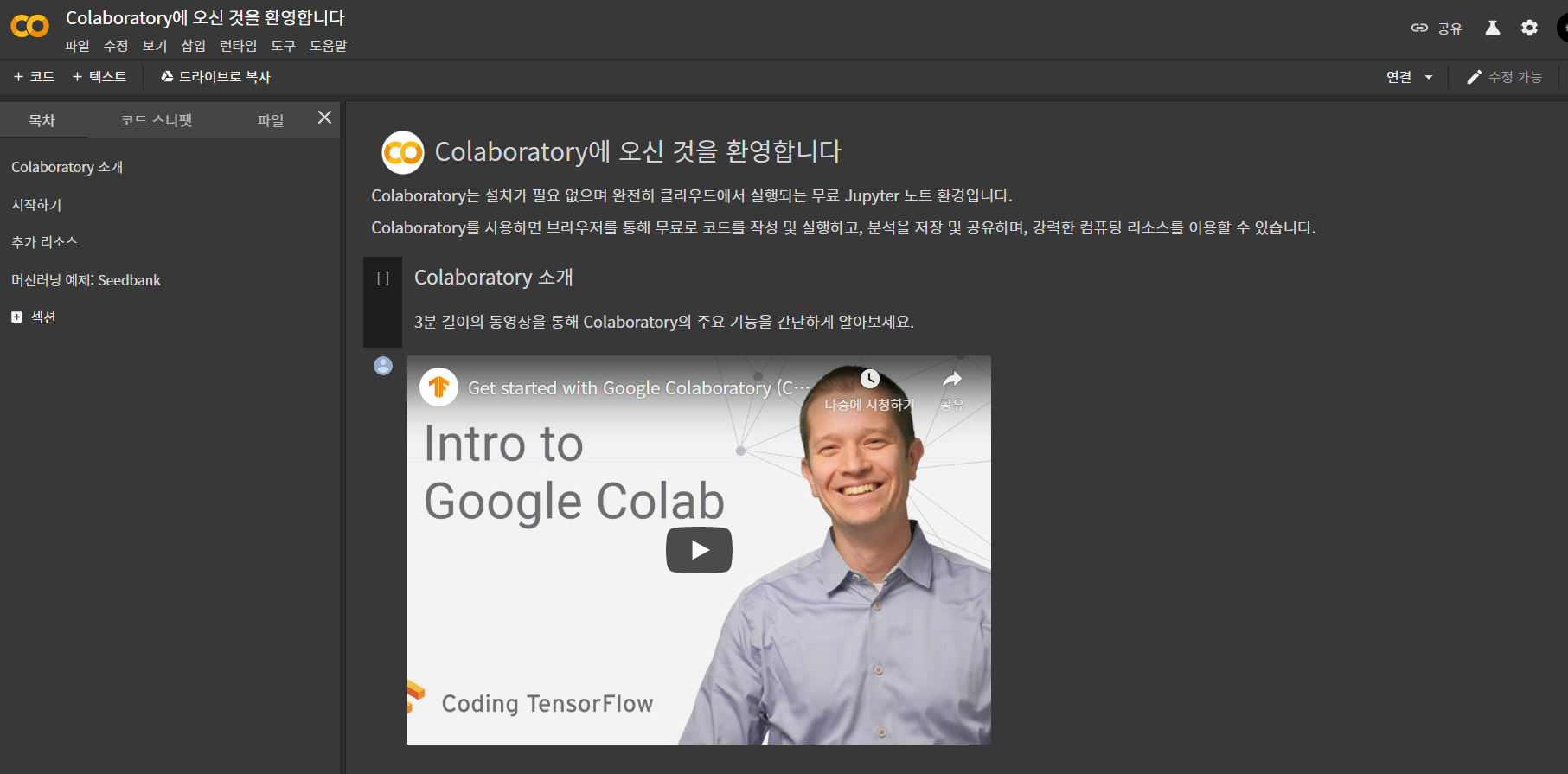The height and width of the screenshot is (774, 1568).
Task: Click the Coding TensorFlow caption in video
Action: pyautogui.click(x=547, y=704)
